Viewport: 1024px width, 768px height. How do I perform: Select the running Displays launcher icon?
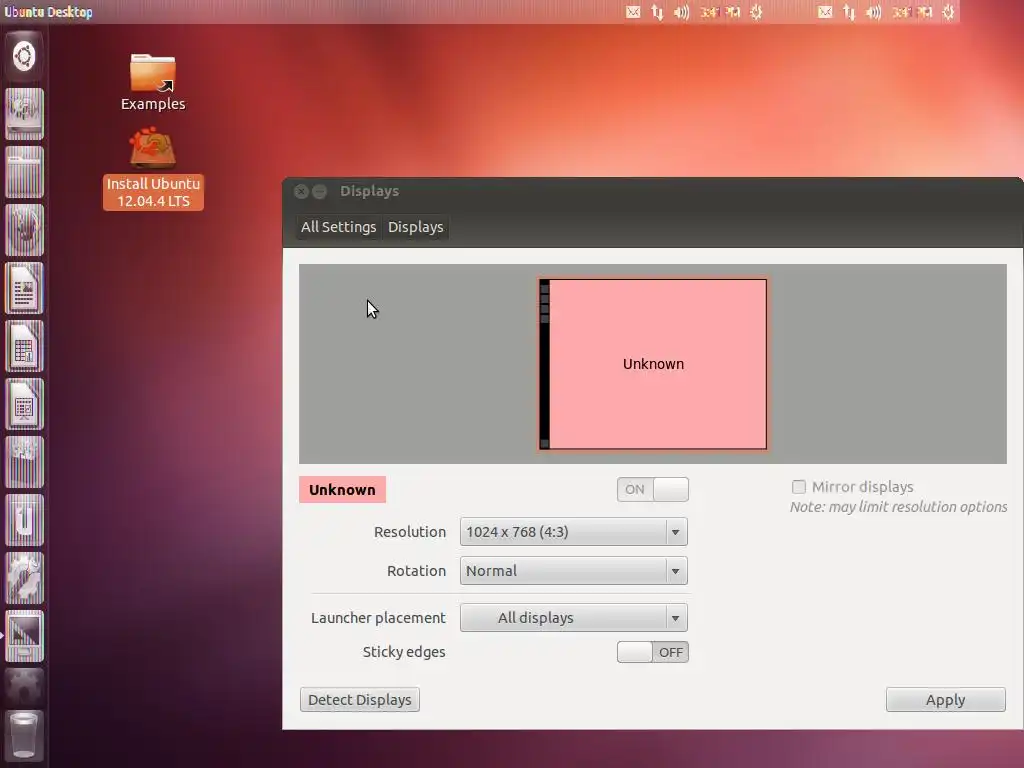(24, 636)
